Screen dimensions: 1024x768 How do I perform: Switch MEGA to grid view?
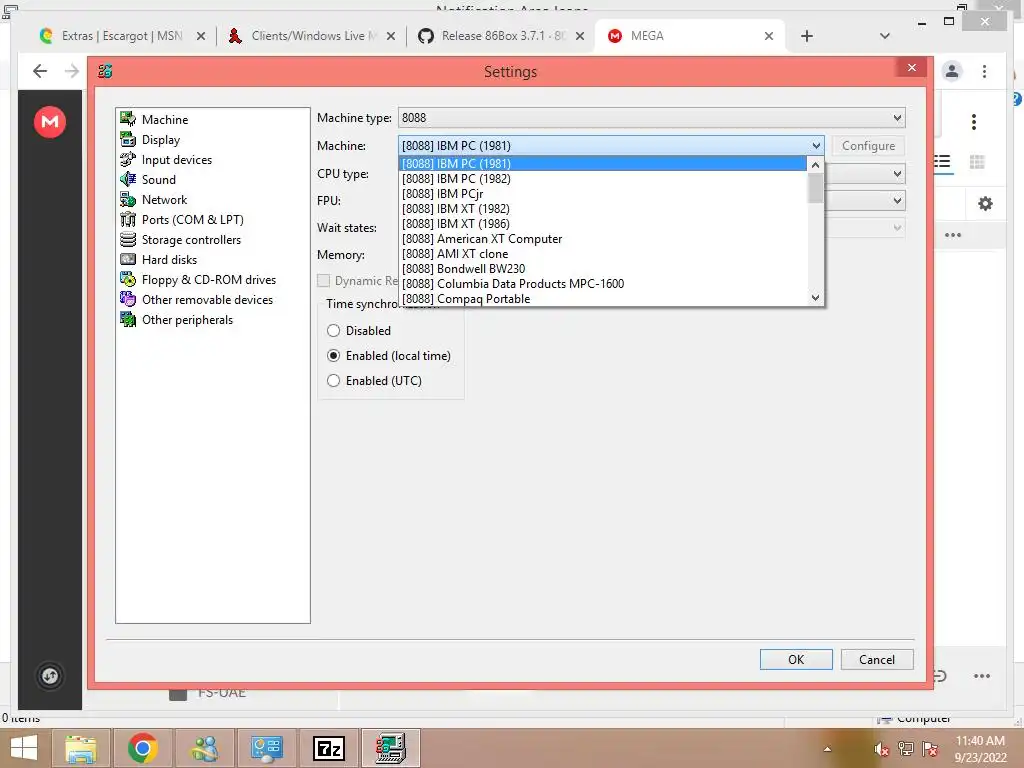pyautogui.click(x=977, y=161)
